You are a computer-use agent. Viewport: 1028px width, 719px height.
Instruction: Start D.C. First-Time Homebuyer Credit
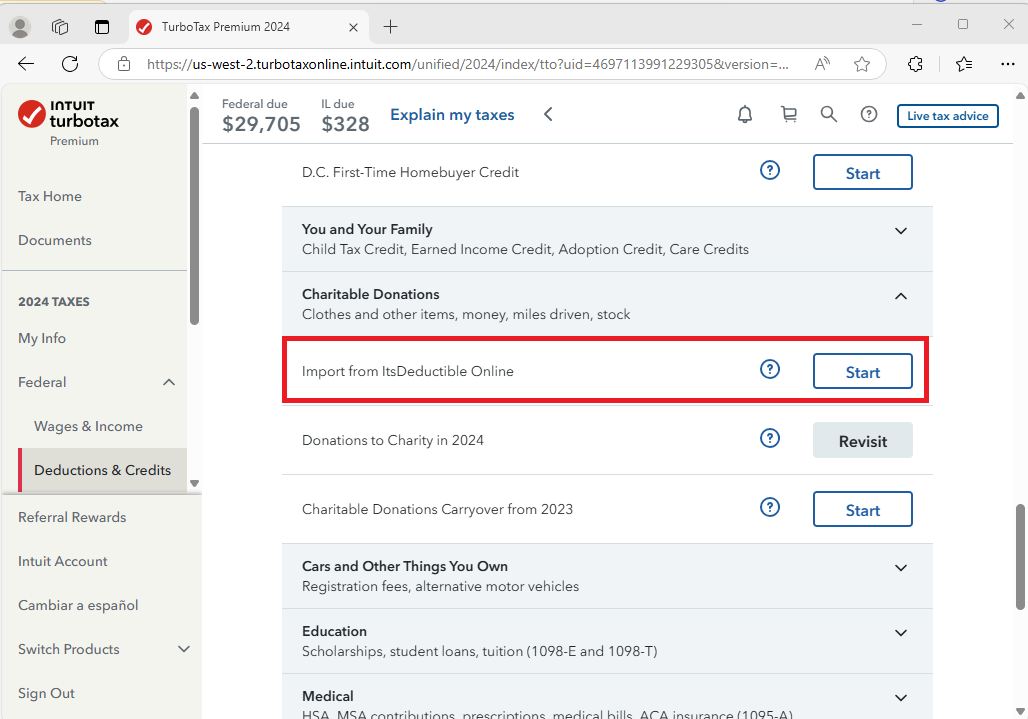tap(862, 172)
